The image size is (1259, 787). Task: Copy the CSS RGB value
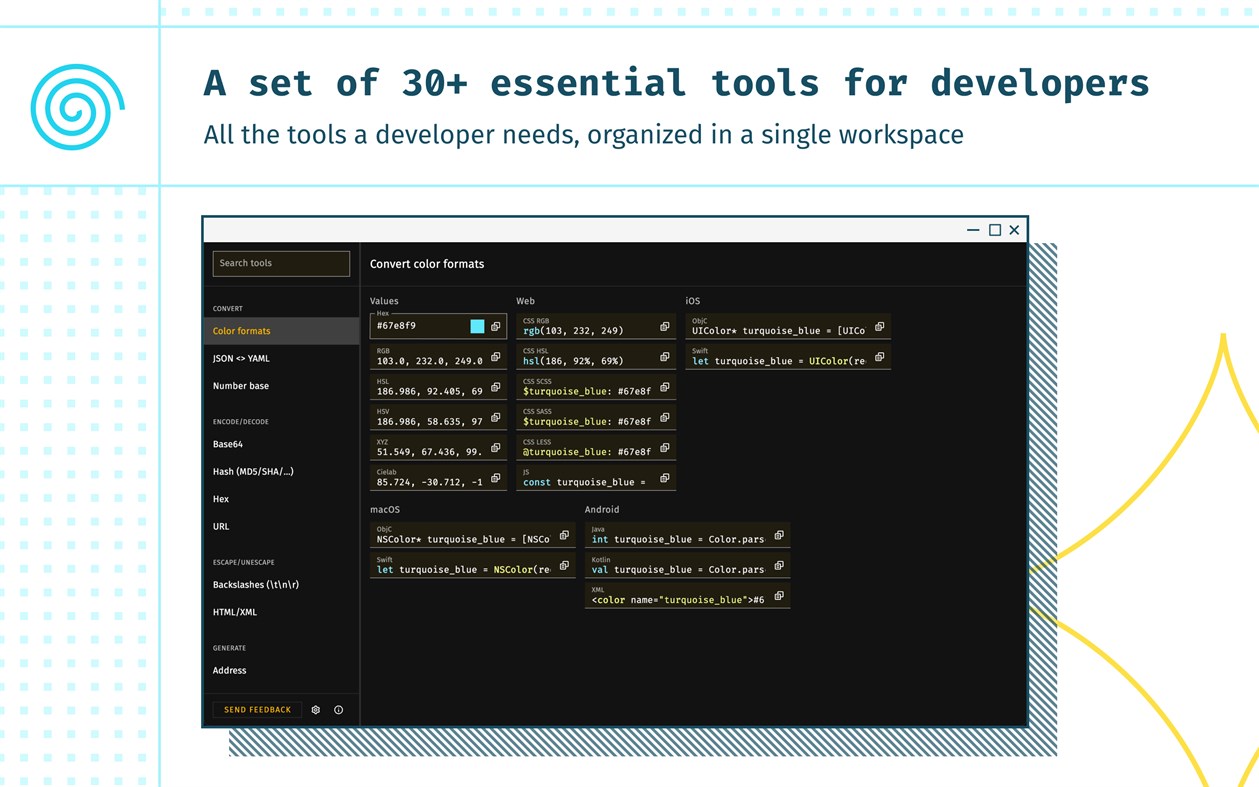pos(662,325)
